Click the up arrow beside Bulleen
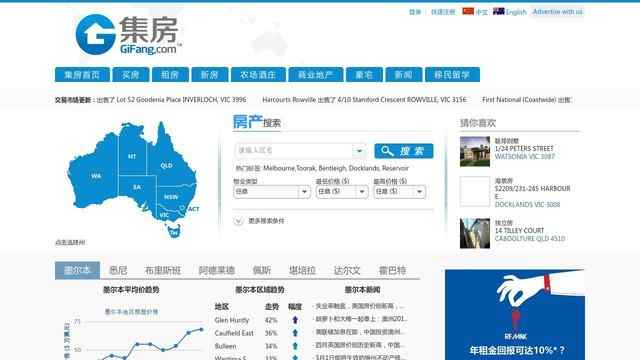 coord(295,346)
